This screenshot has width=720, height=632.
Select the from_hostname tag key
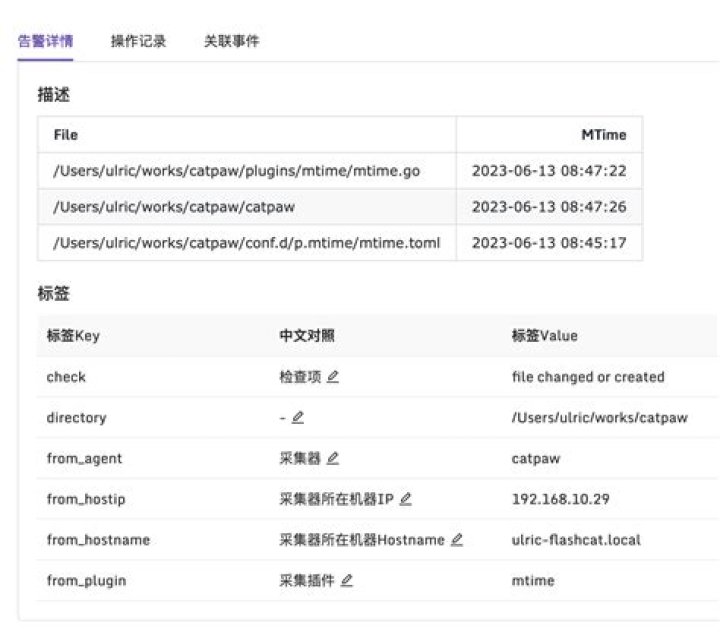point(98,540)
